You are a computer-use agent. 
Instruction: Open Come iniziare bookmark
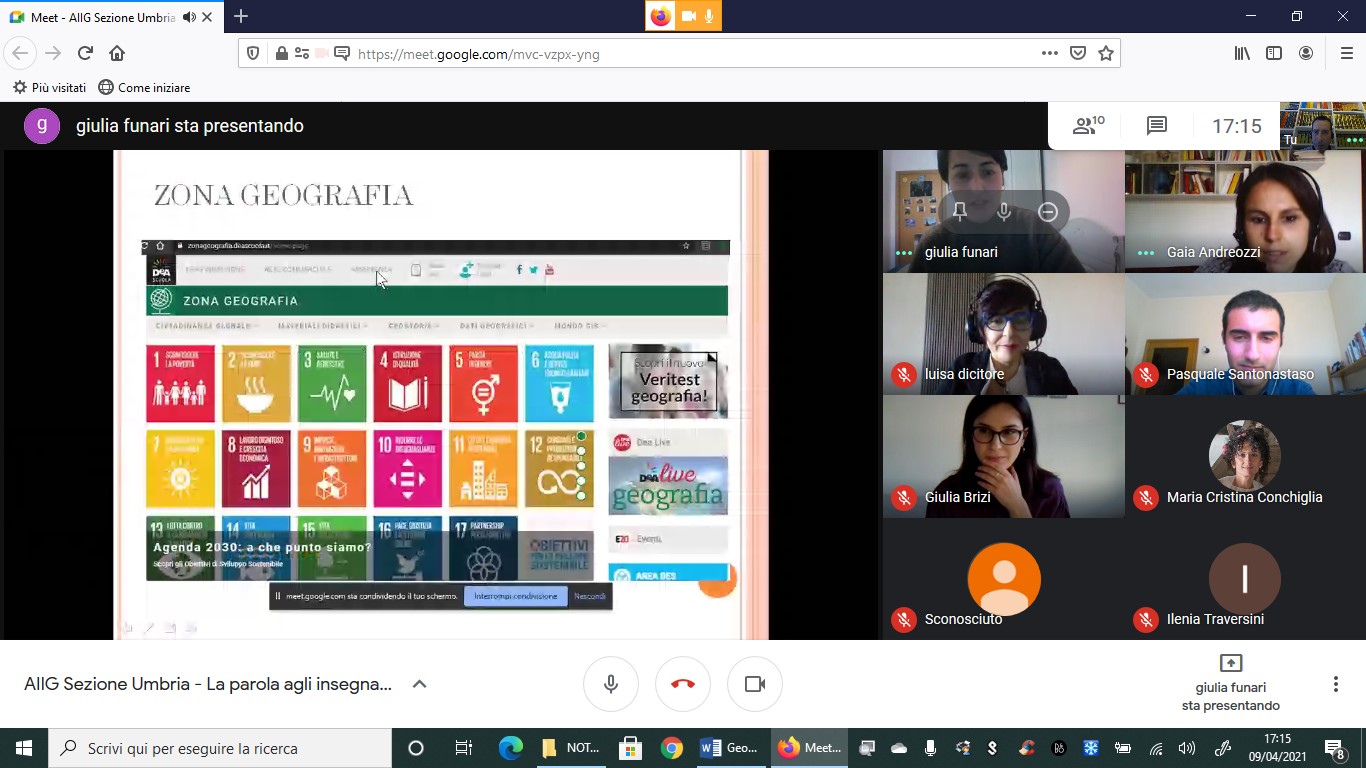click(144, 87)
